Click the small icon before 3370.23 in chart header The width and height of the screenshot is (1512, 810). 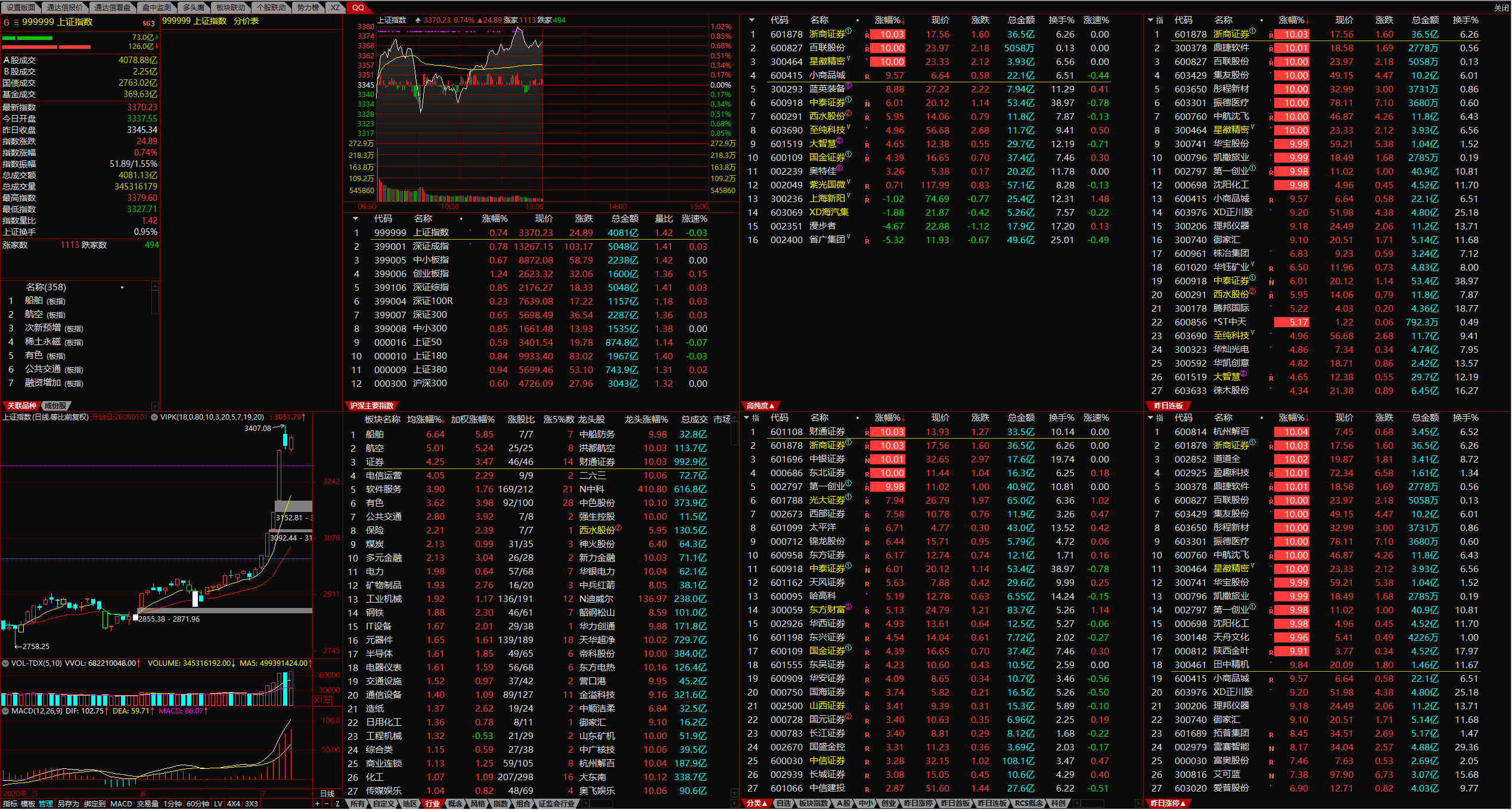[x=418, y=20]
